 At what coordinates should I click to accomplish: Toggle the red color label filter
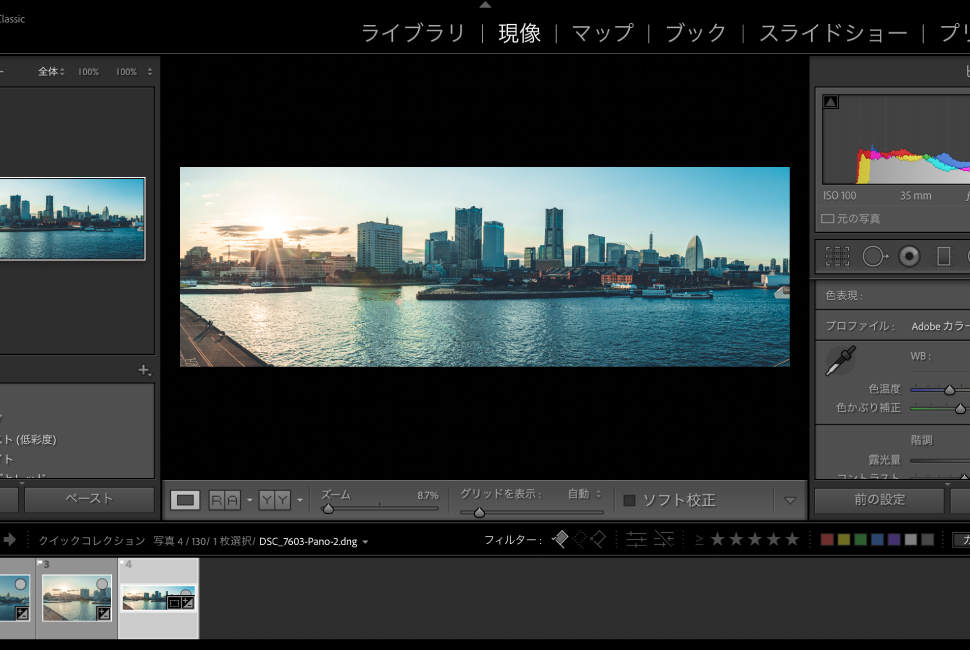tap(827, 539)
